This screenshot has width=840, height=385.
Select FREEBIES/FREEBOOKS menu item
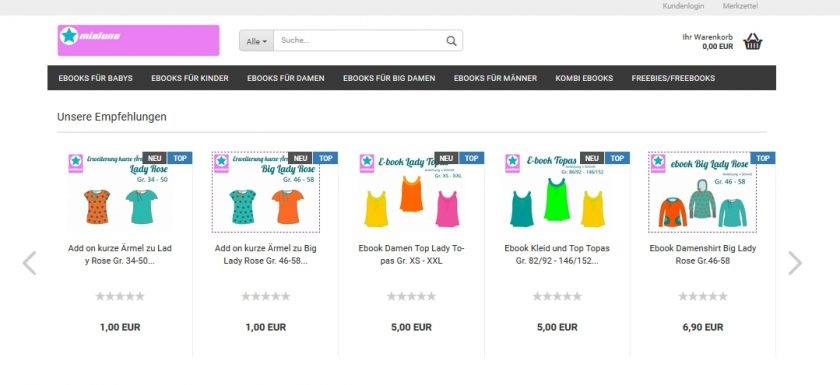(x=673, y=78)
